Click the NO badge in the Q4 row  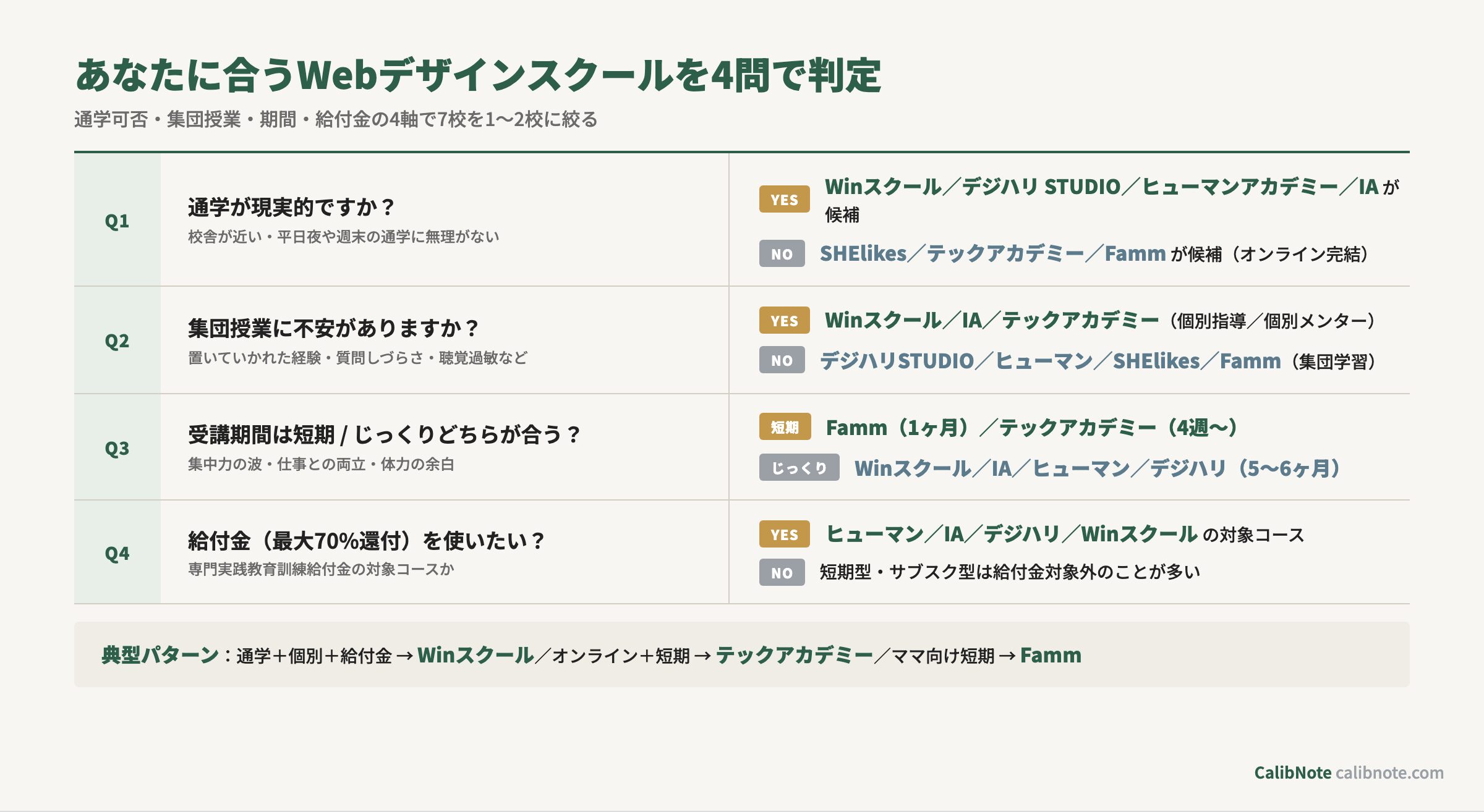coord(782,572)
